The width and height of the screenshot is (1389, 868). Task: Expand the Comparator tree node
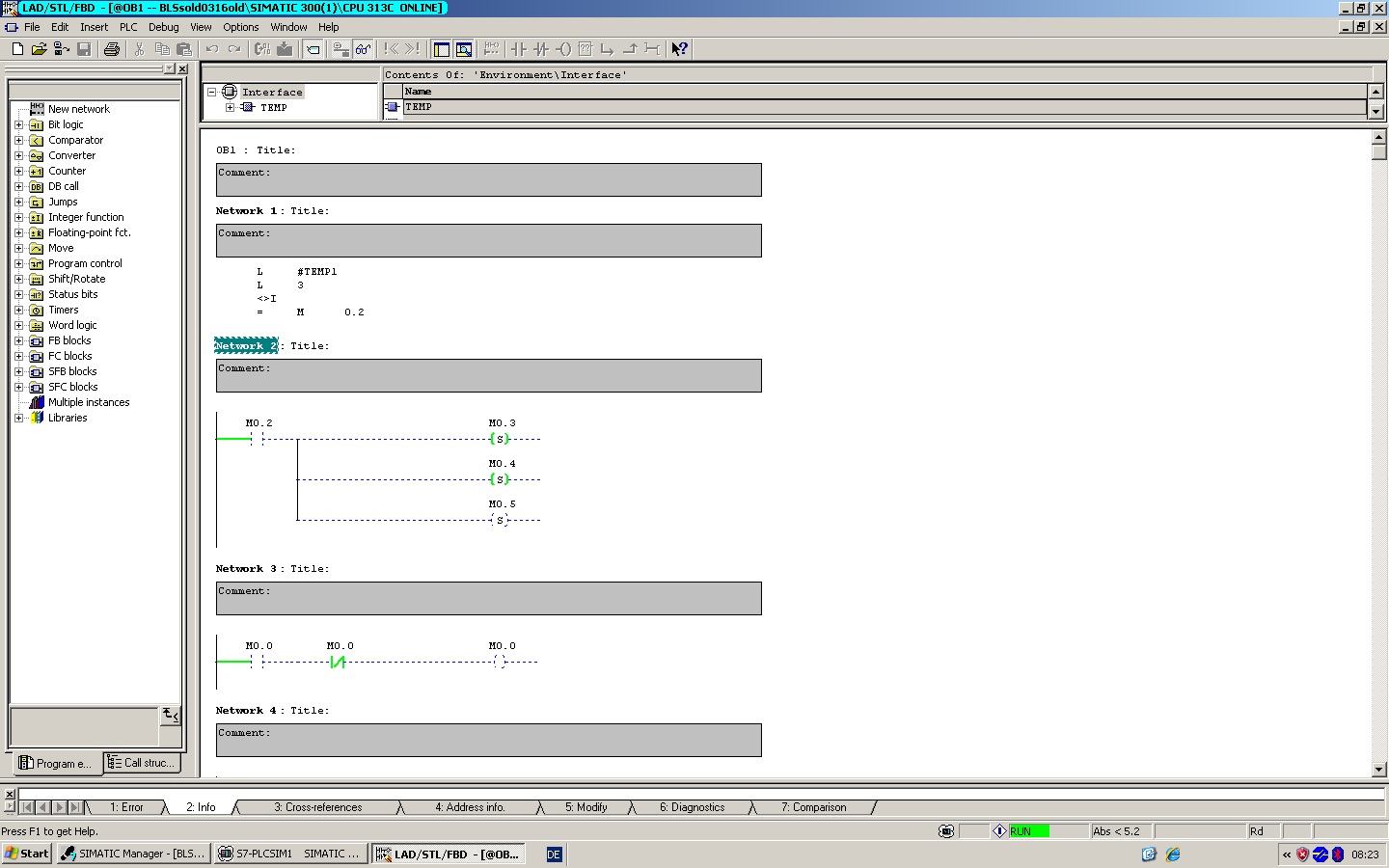tap(18, 140)
